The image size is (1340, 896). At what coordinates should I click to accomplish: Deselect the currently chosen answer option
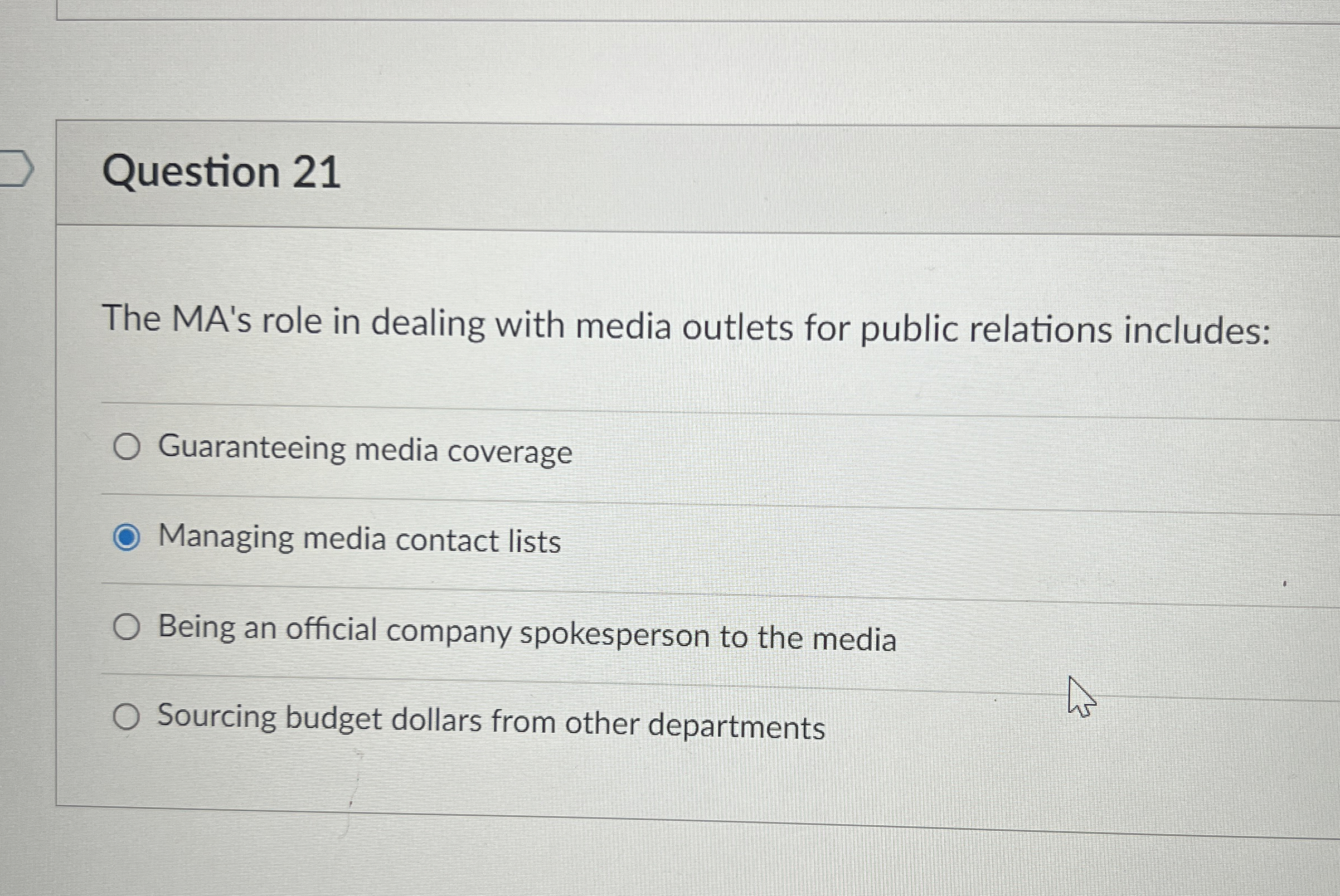127,539
